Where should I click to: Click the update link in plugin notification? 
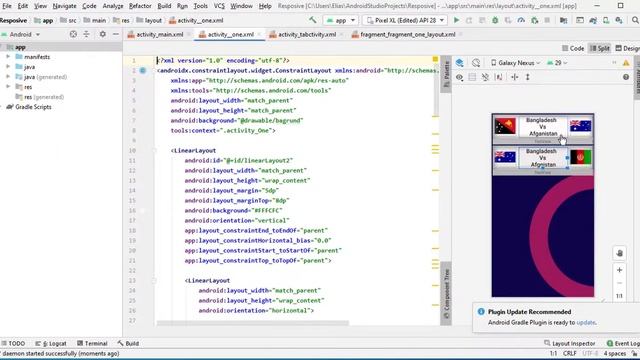586,322
